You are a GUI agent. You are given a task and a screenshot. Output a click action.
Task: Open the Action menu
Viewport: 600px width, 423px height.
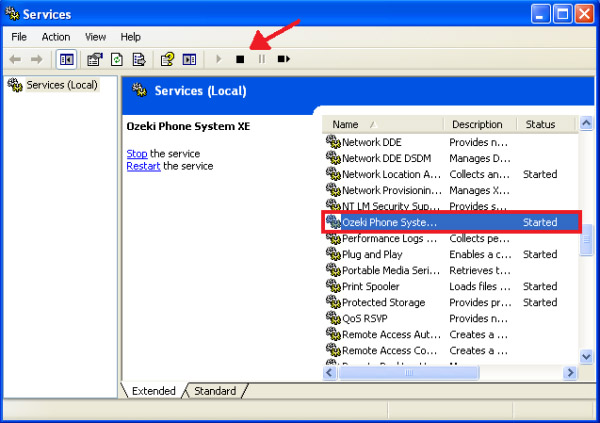coord(56,37)
